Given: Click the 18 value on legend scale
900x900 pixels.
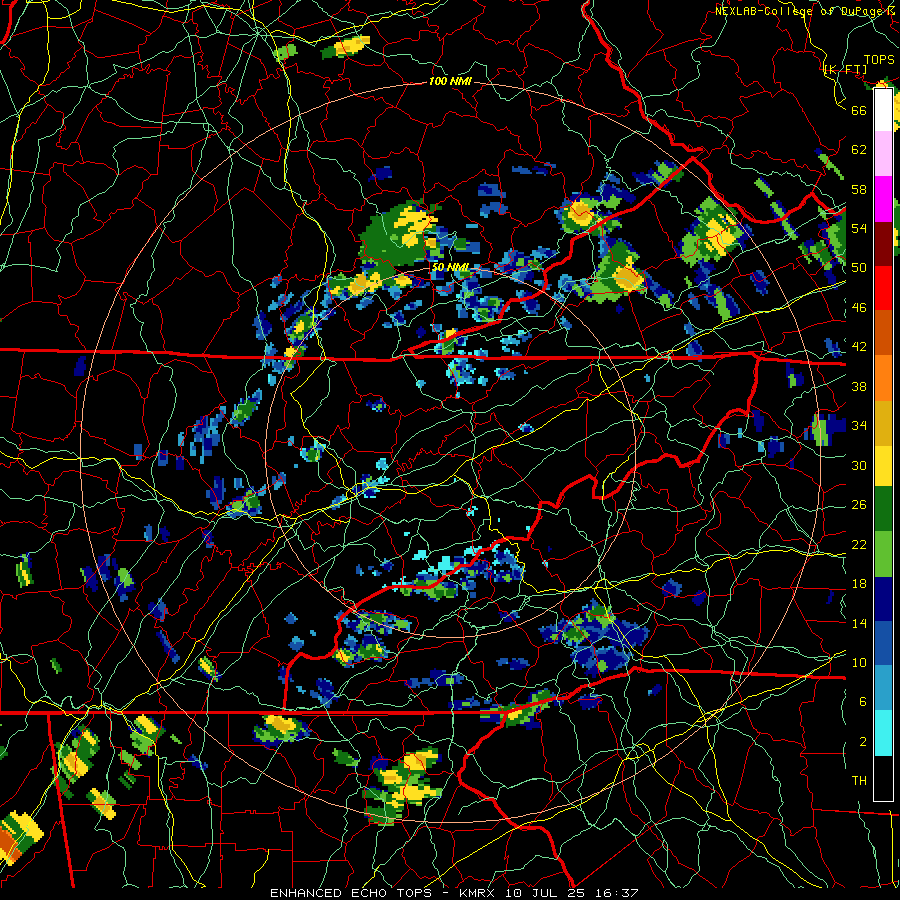Looking at the screenshot, I should 859,584.
